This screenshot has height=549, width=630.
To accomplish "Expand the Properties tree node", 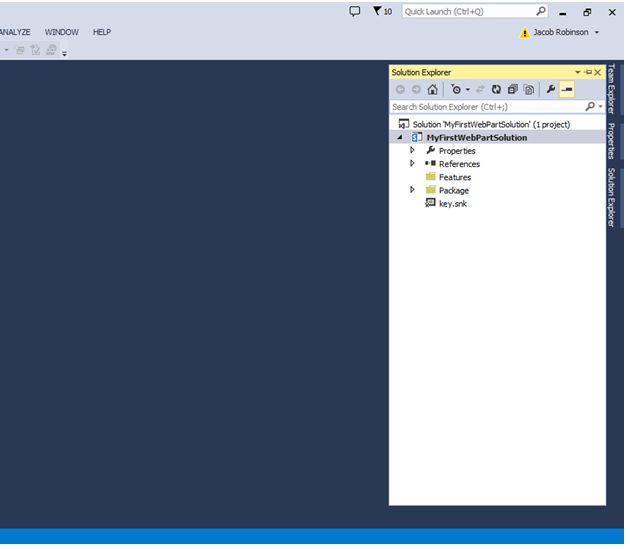I will 412,150.
